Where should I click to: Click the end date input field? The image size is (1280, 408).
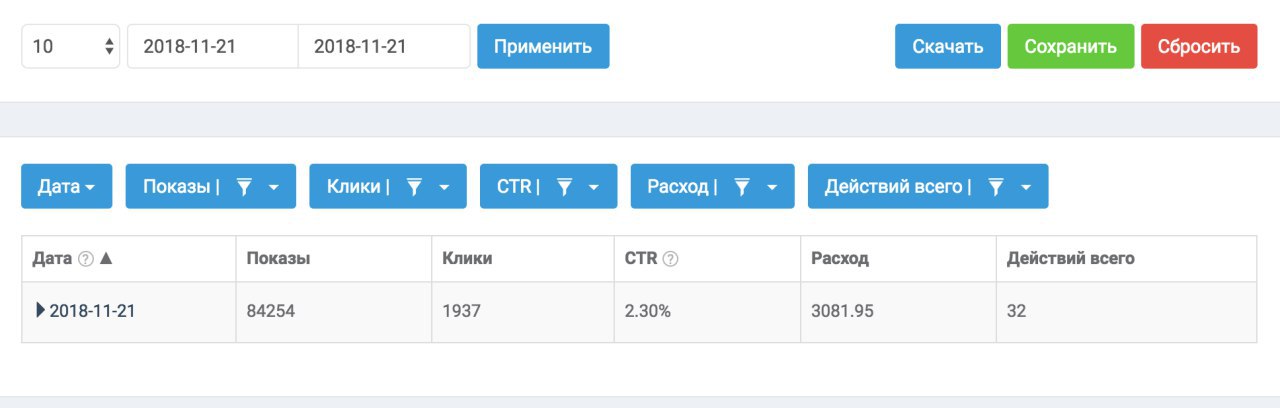384,46
